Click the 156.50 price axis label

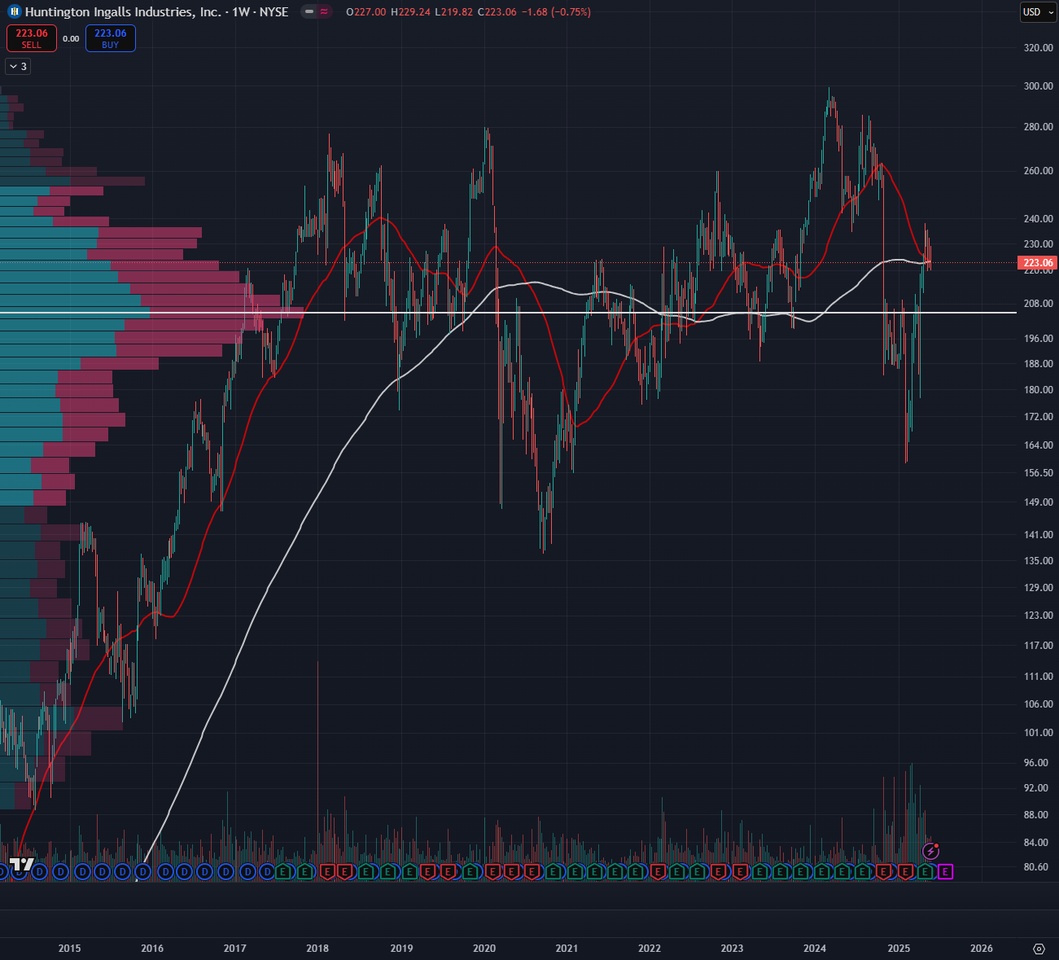[x=1038, y=473]
